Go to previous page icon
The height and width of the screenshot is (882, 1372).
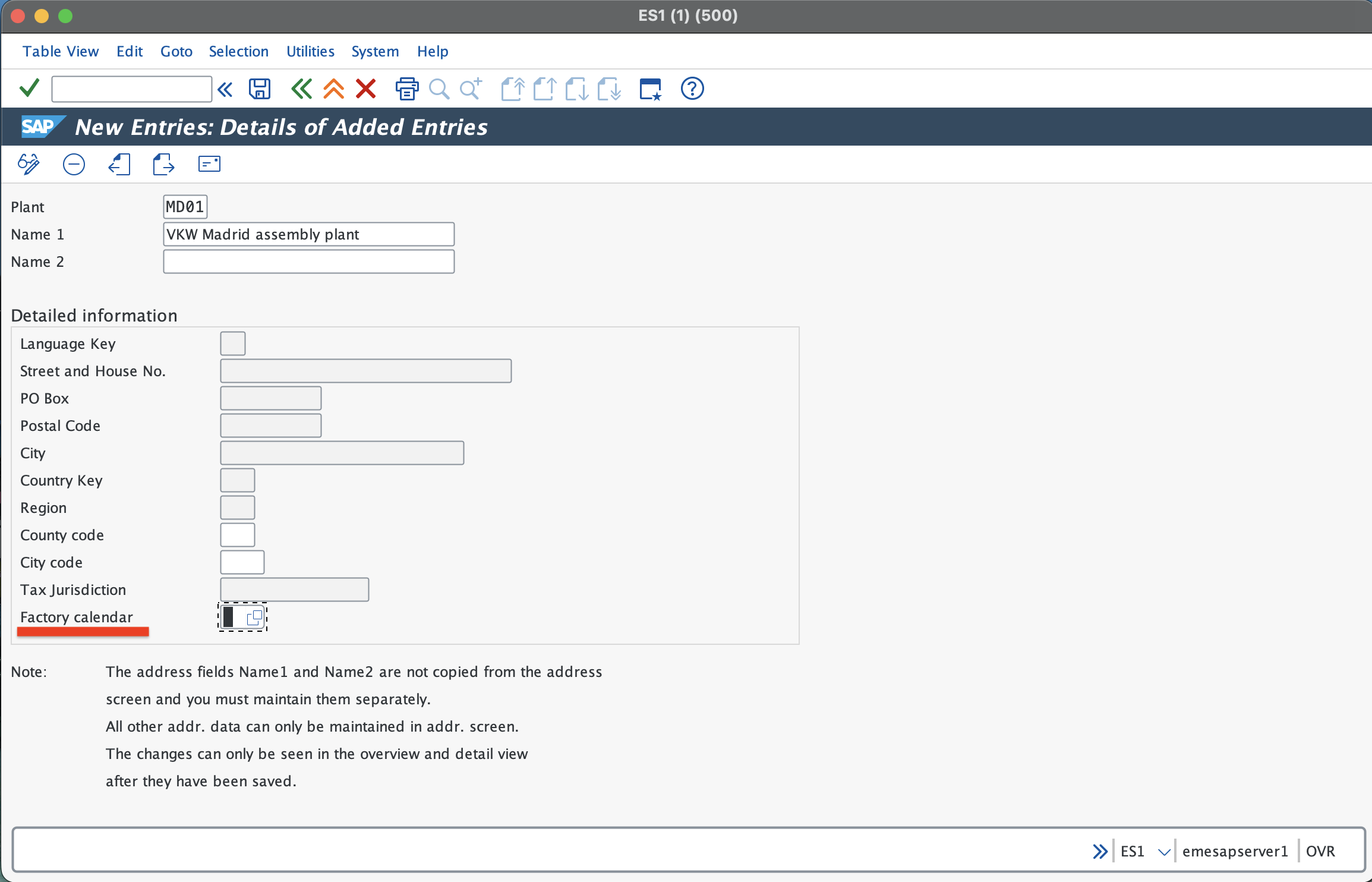pos(544,89)
